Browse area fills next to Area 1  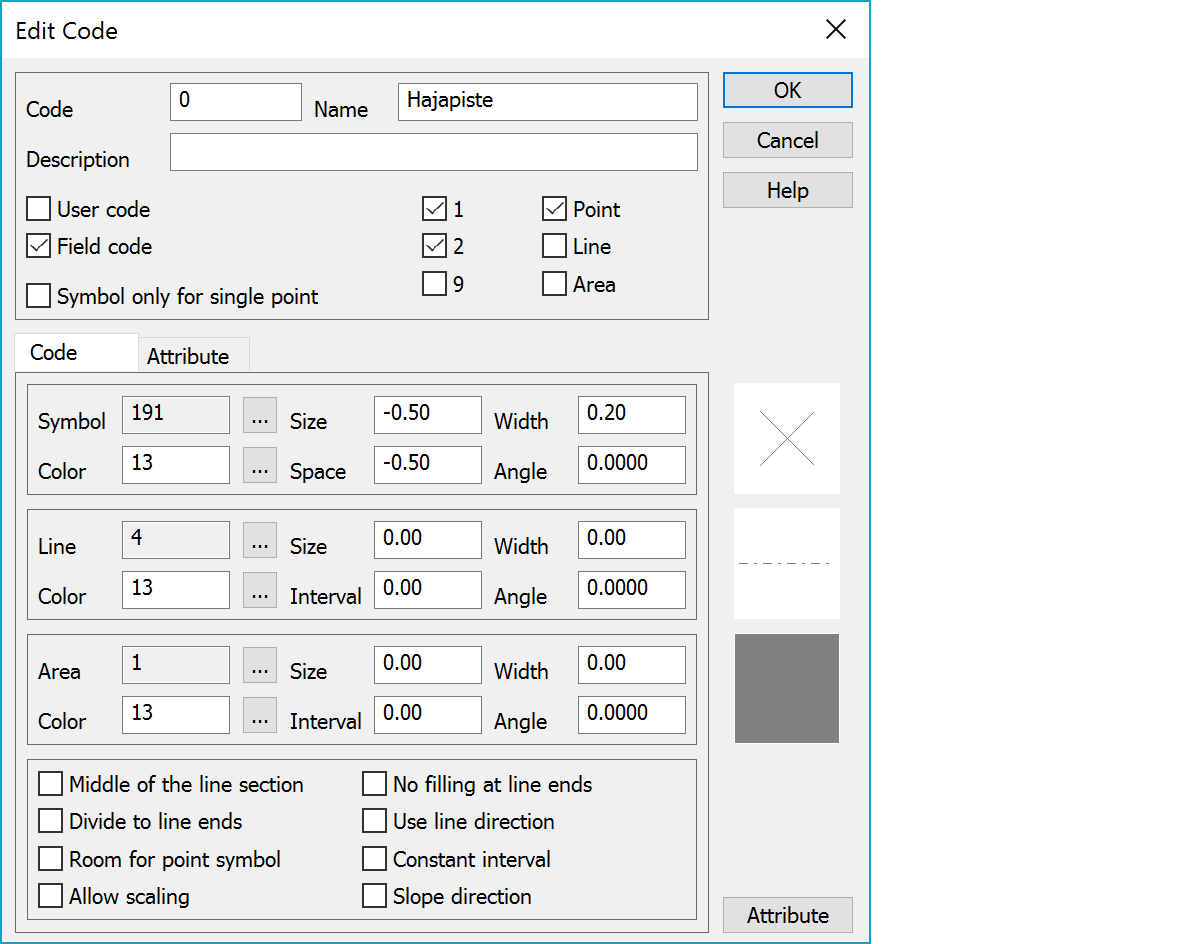(260, 665)
